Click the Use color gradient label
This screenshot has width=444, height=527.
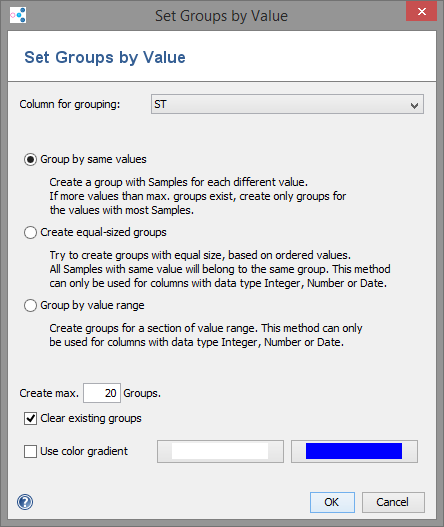(x=84, y=451)
